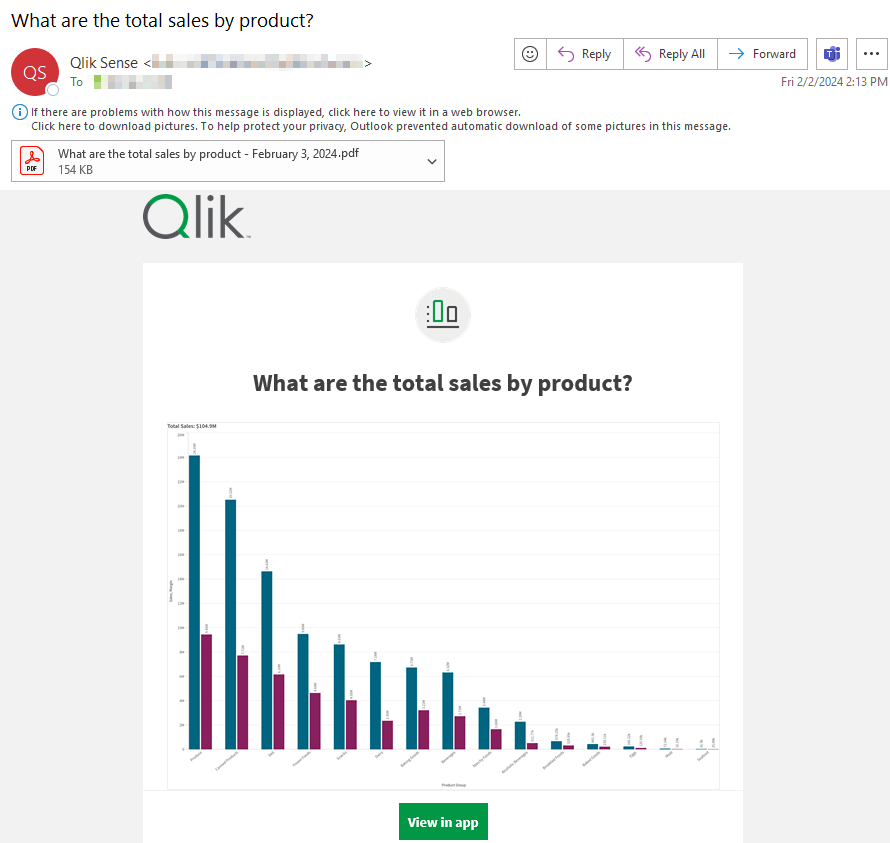Click the tallest teal Produce sales bar
The image size is (890, 843).
pyautogui.click(x=194, y=600)
